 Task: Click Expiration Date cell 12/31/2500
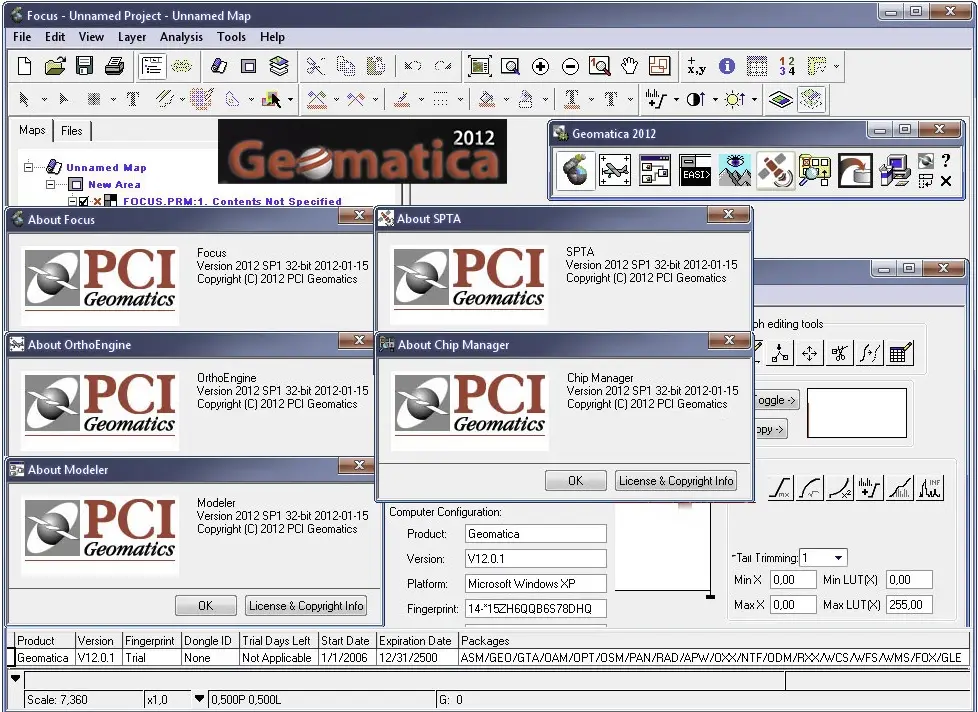point(417,657)
